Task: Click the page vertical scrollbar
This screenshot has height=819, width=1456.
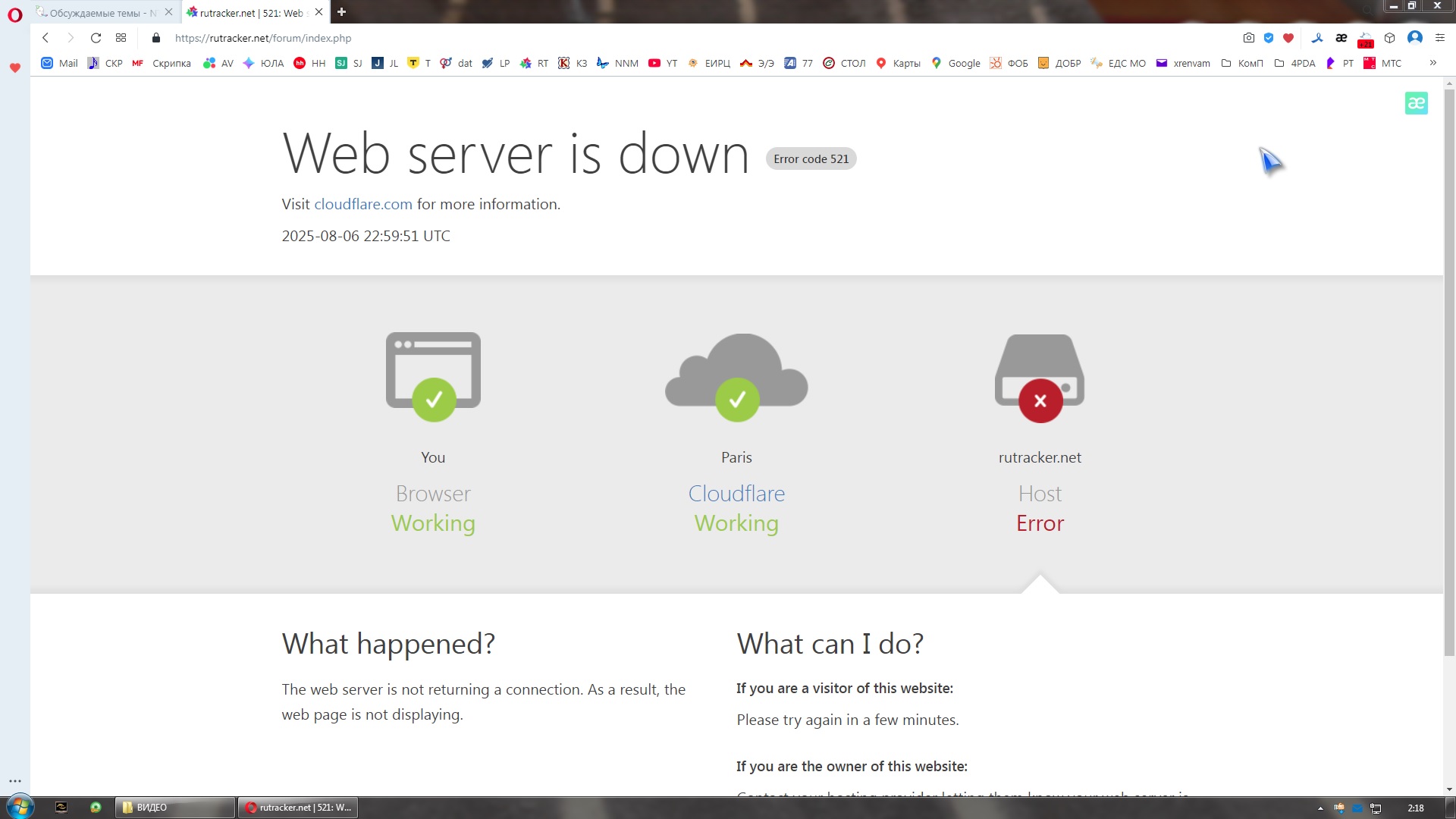Action: tap(1449, 372)
